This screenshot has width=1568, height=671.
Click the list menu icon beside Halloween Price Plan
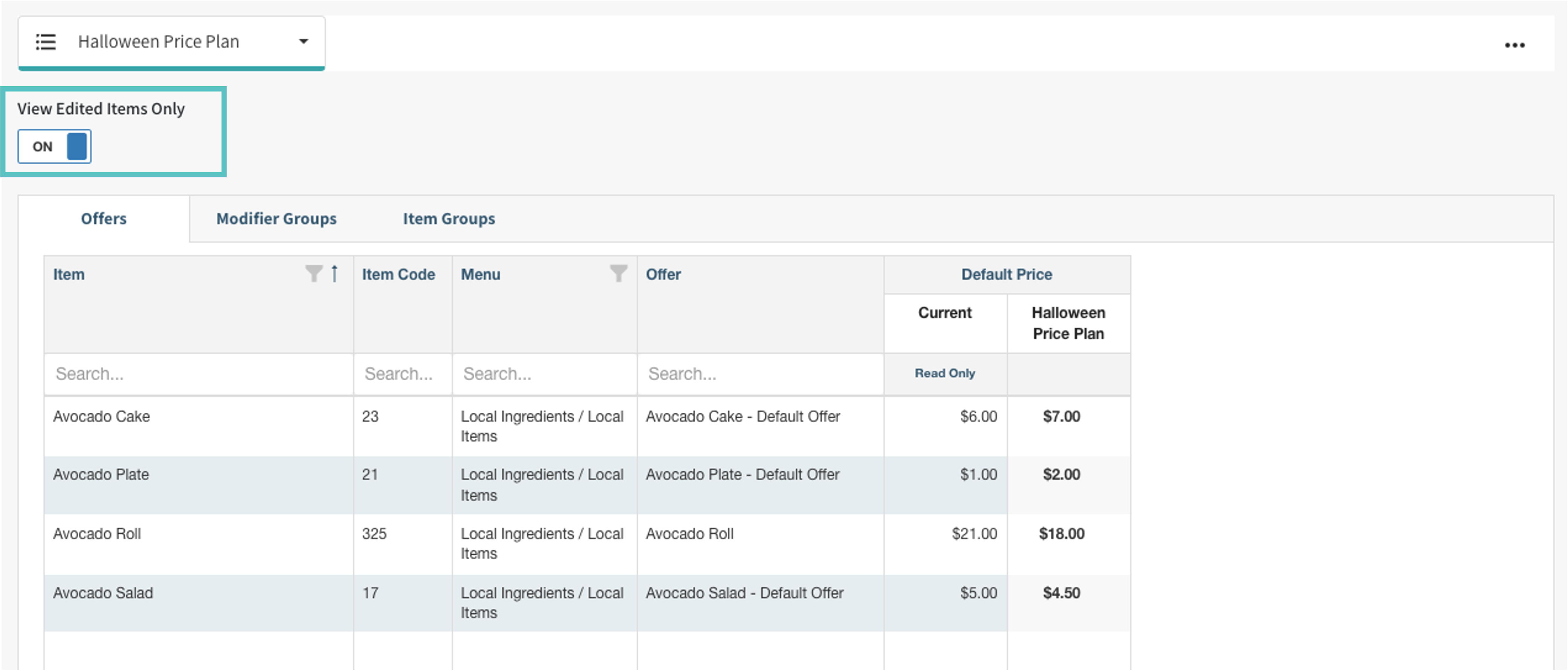point(46,42)
